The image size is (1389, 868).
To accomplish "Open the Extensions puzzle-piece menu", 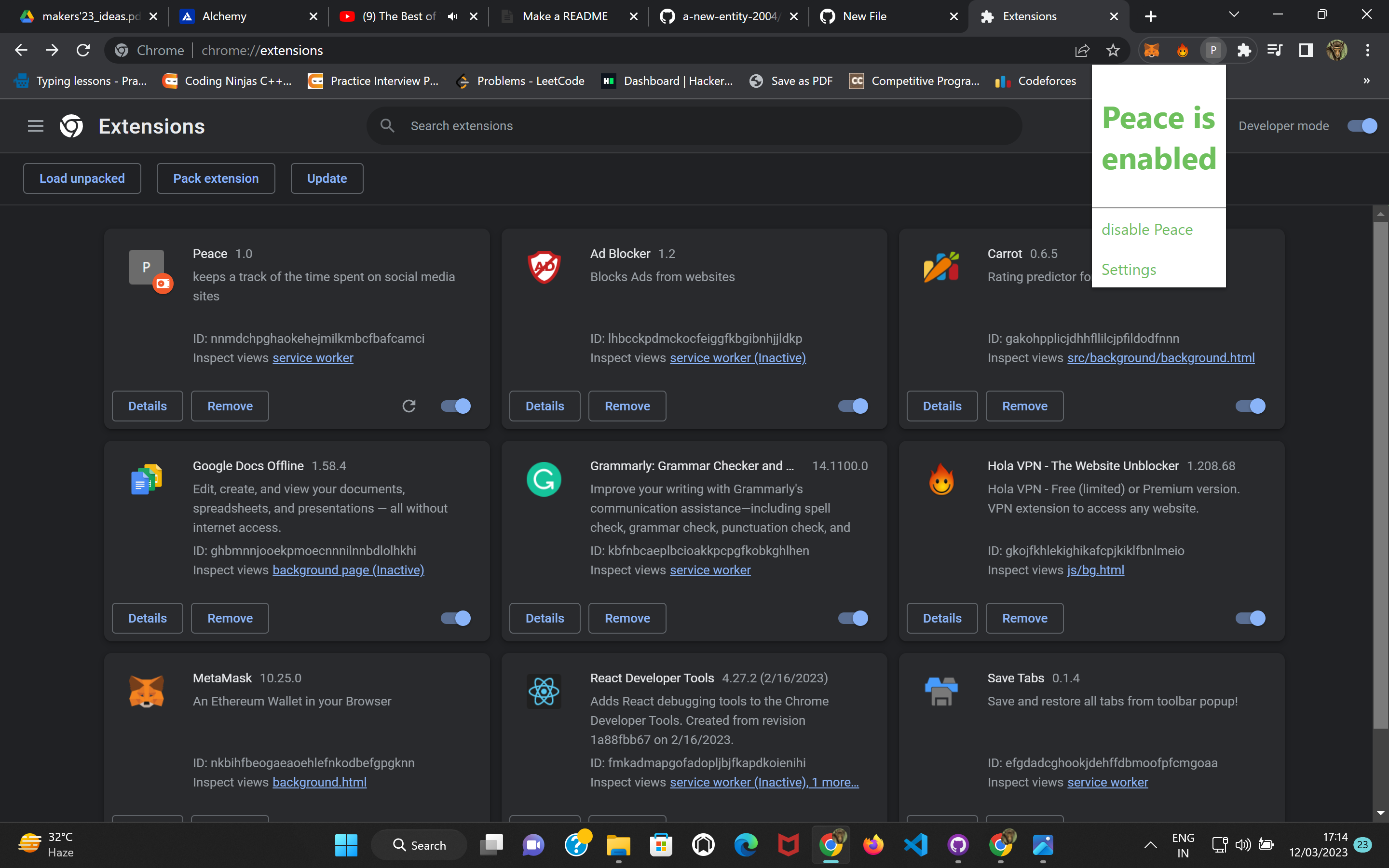I will pyautogui.click(x=1244, y=51).
